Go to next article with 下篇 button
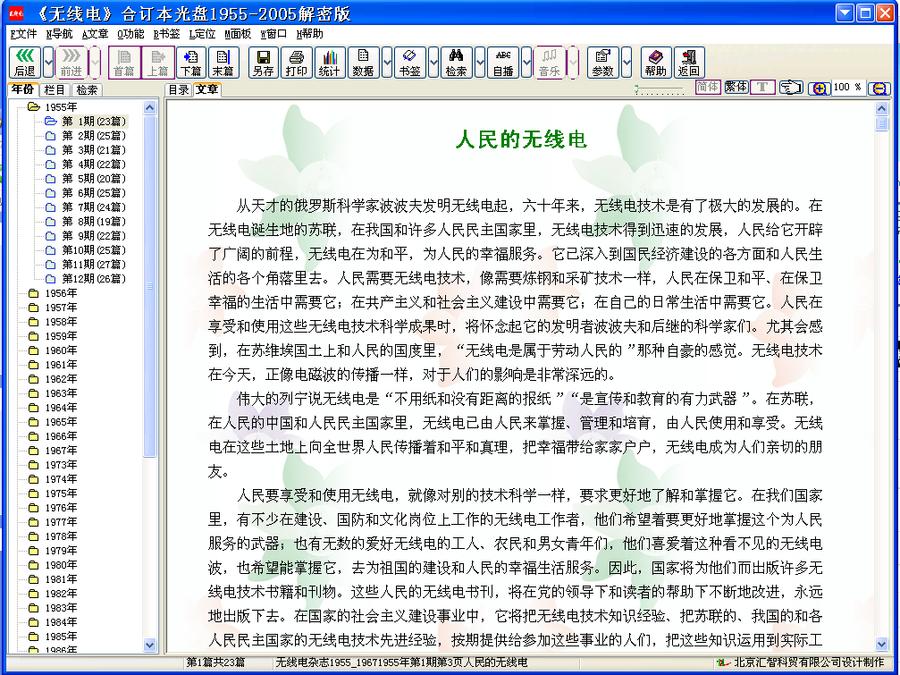Image resolution: width=900 pixels, height=675 pixels. pos(191,63)
